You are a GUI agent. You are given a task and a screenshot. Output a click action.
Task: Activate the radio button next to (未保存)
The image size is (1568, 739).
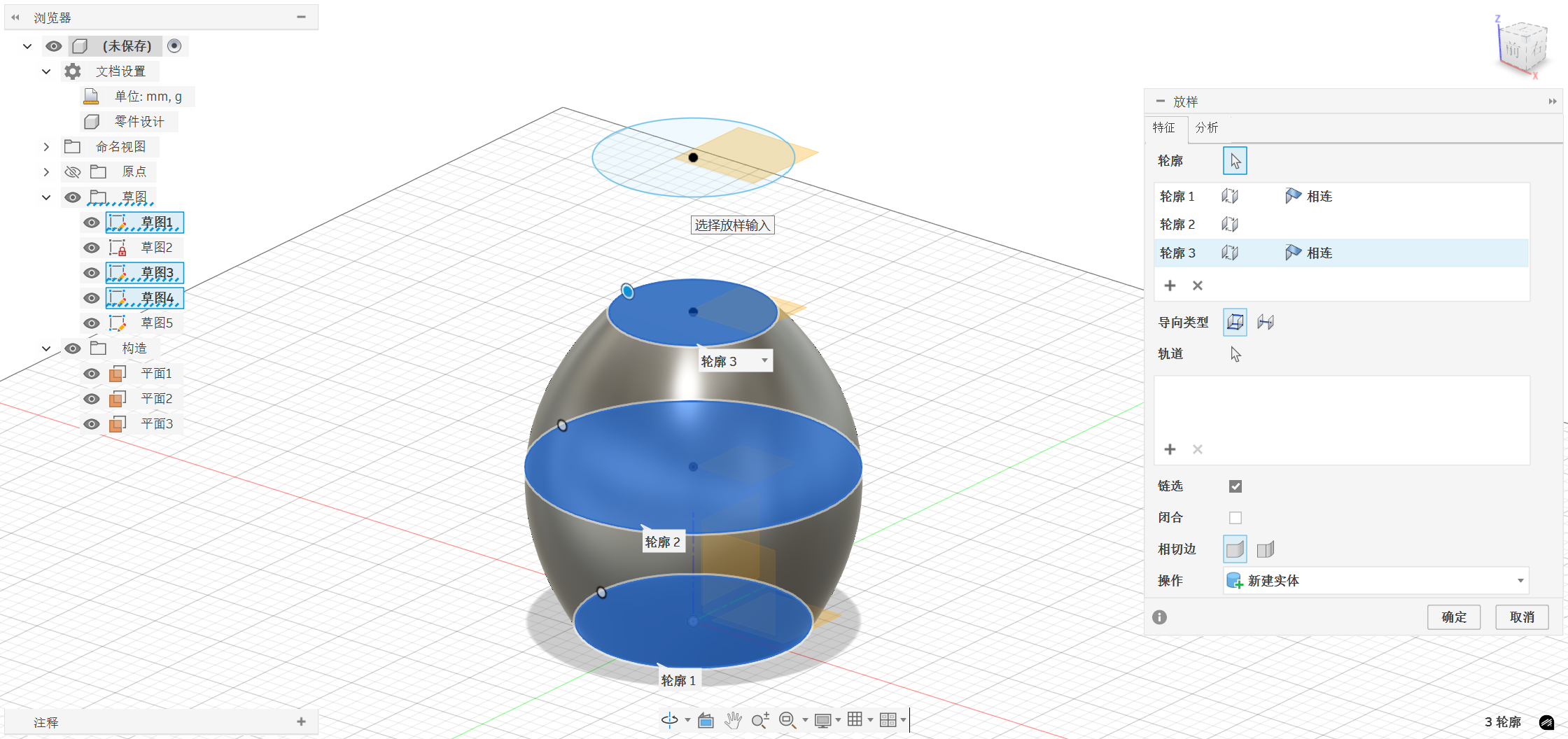point(174,45)
